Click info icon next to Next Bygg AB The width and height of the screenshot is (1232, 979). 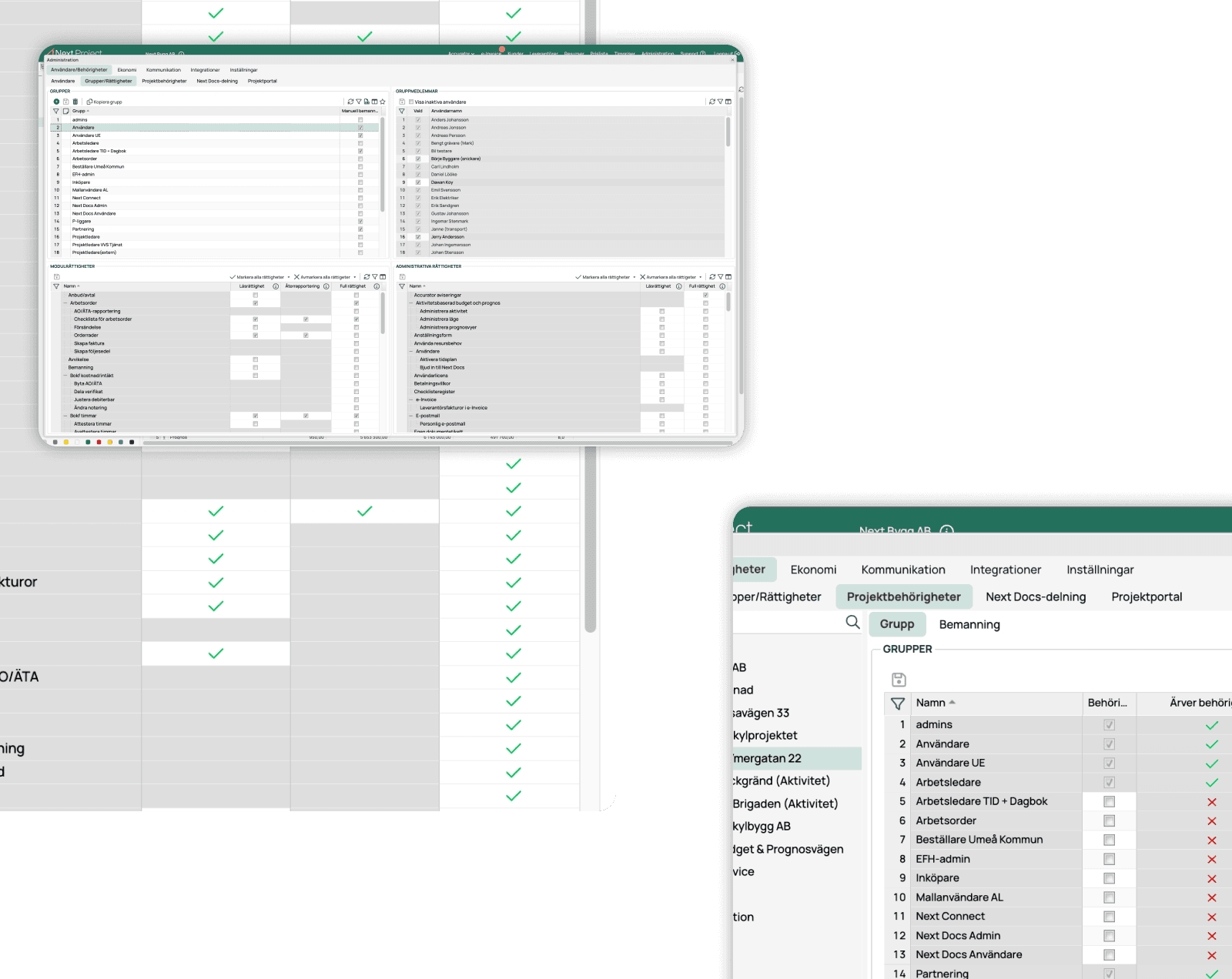(x=947, y=530)
